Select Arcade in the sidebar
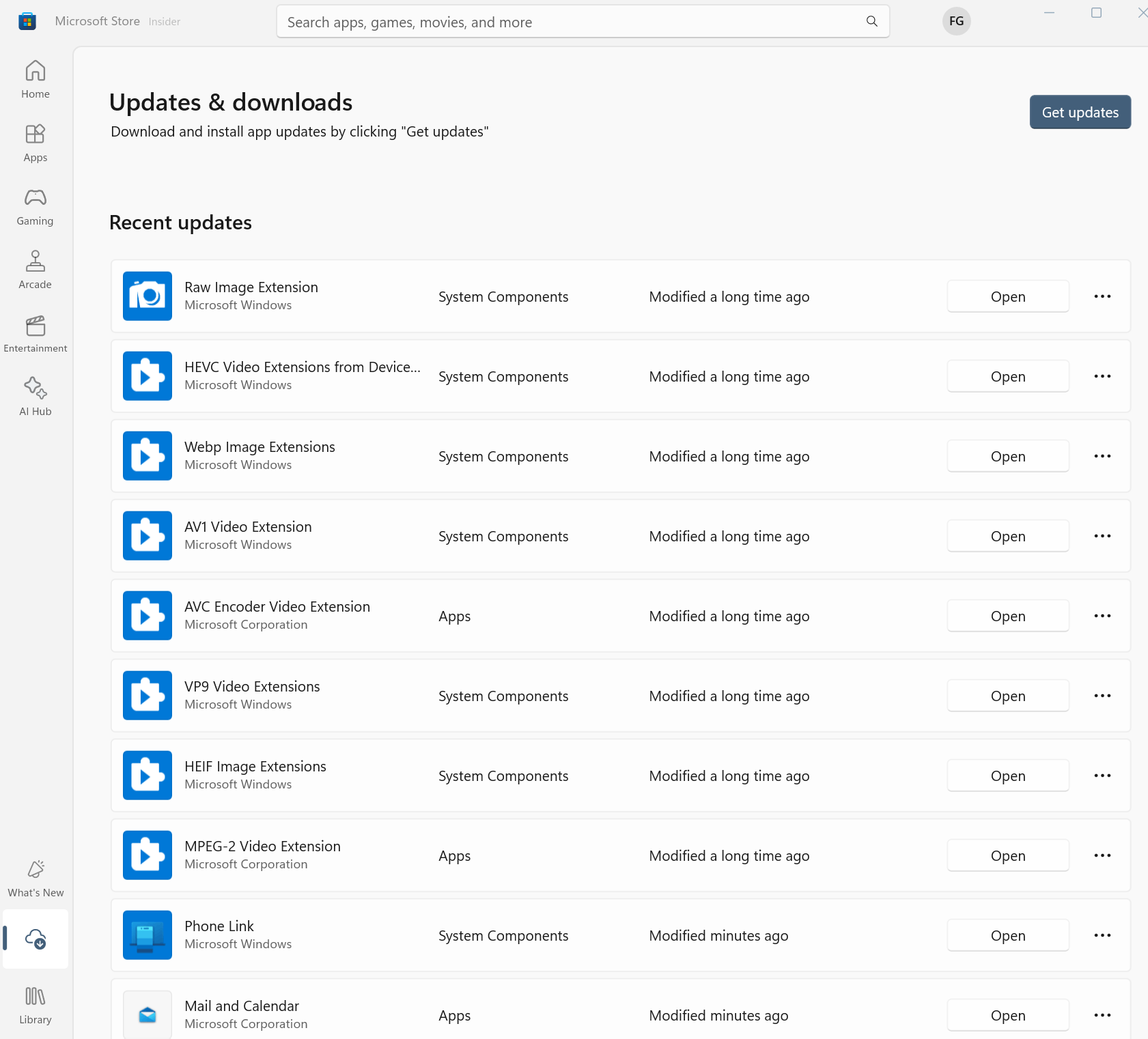 [x=36, y=270]
